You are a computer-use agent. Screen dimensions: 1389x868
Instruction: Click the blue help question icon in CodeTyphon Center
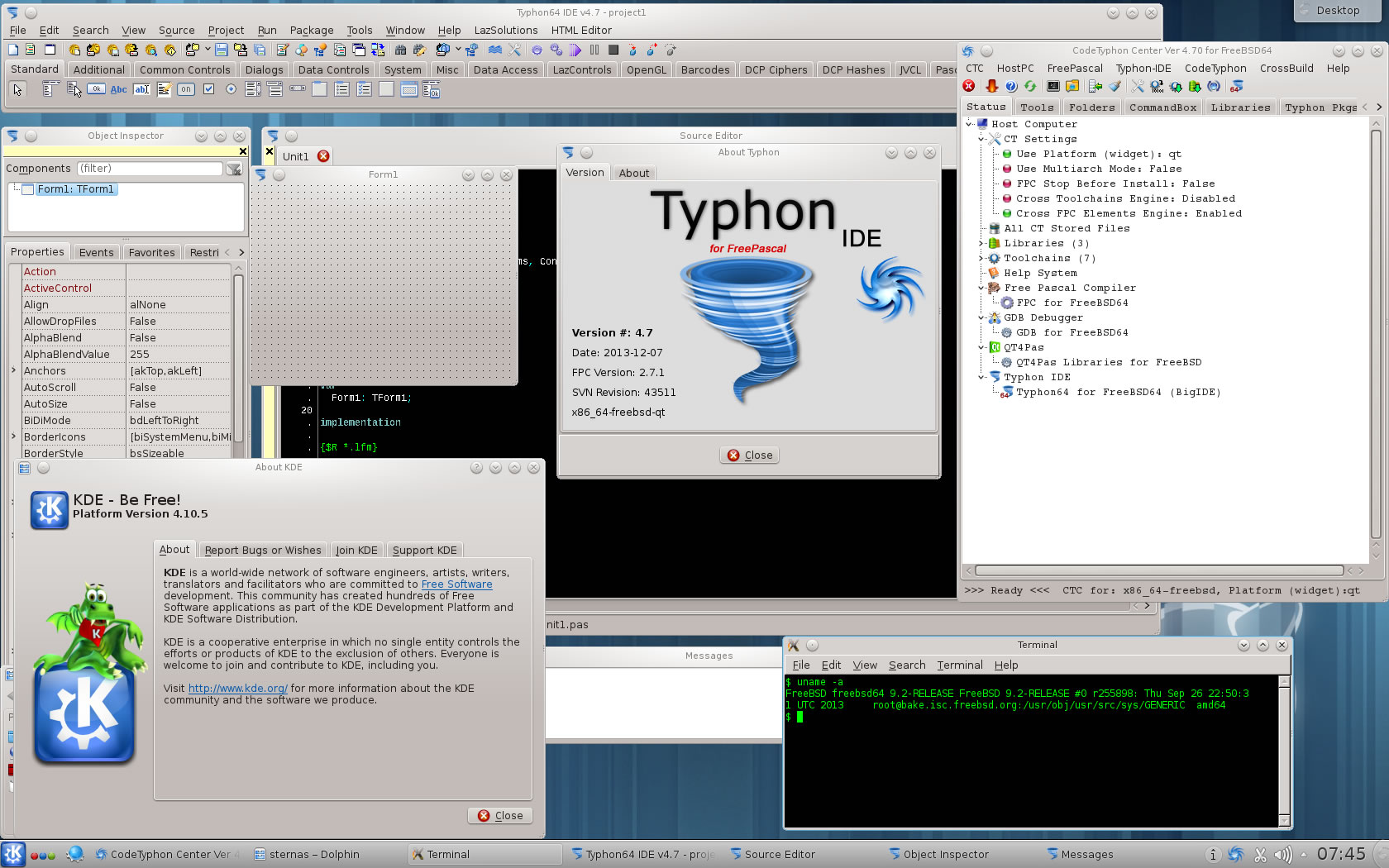(1010, 86)
